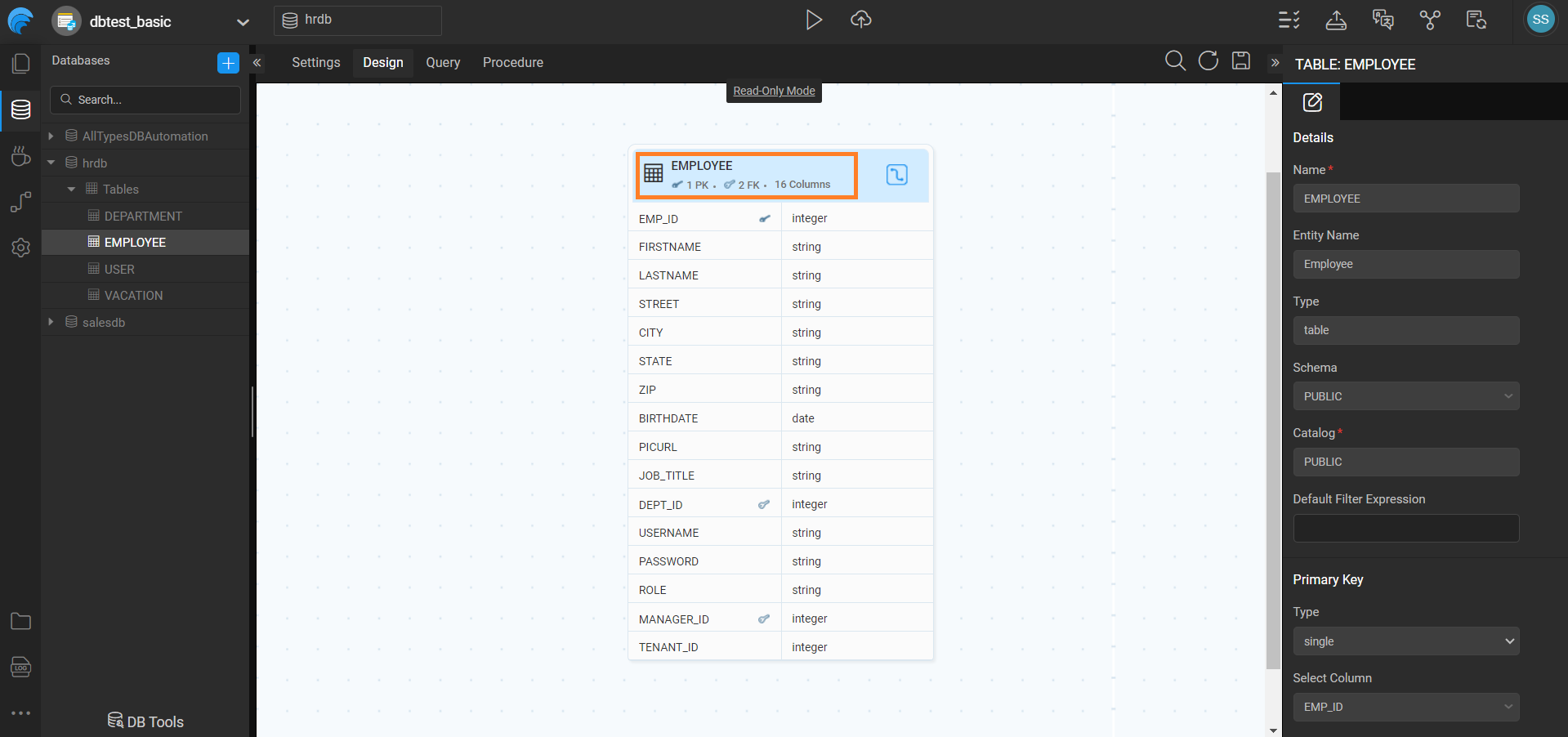Click the edit pencil icon in properties panel
Screen dimensions: 1568x737
click(1311, 102)
